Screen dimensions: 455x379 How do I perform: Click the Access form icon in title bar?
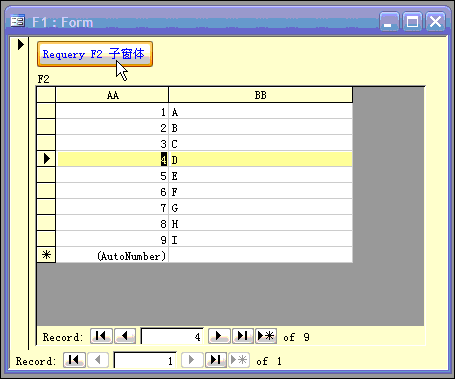pos(17,22)
